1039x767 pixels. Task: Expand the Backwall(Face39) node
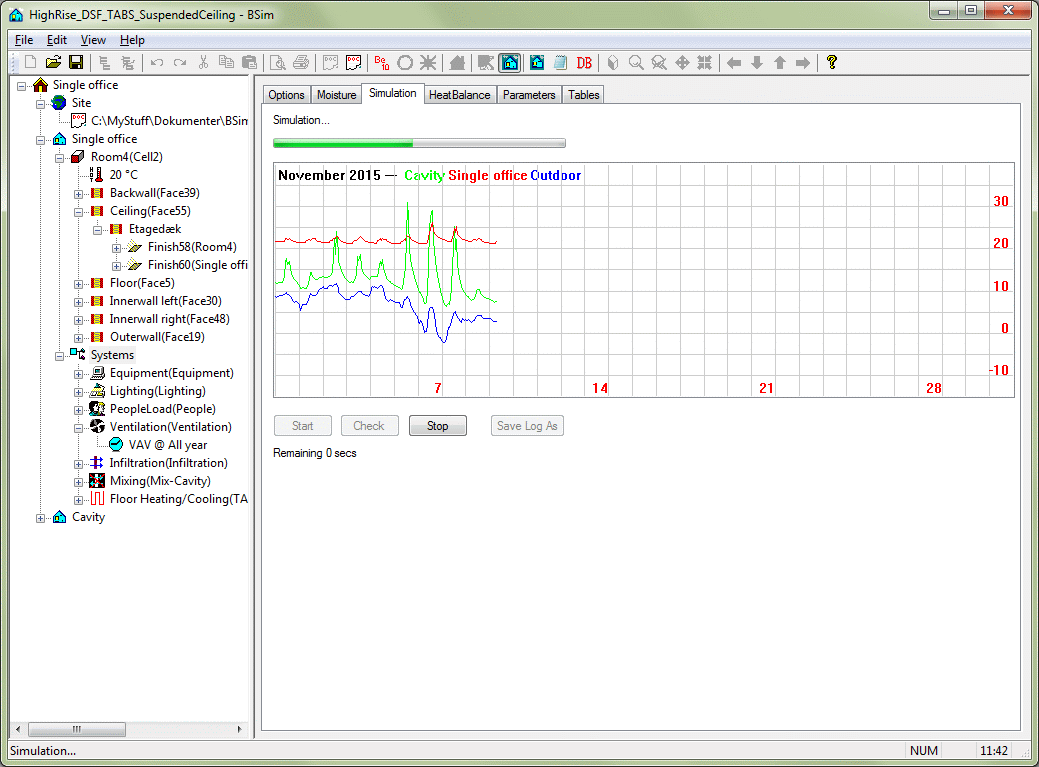tap(78, 194)
